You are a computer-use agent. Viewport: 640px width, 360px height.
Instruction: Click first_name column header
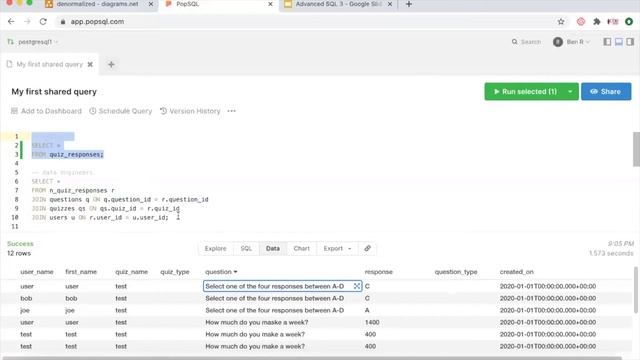(81, 272)
